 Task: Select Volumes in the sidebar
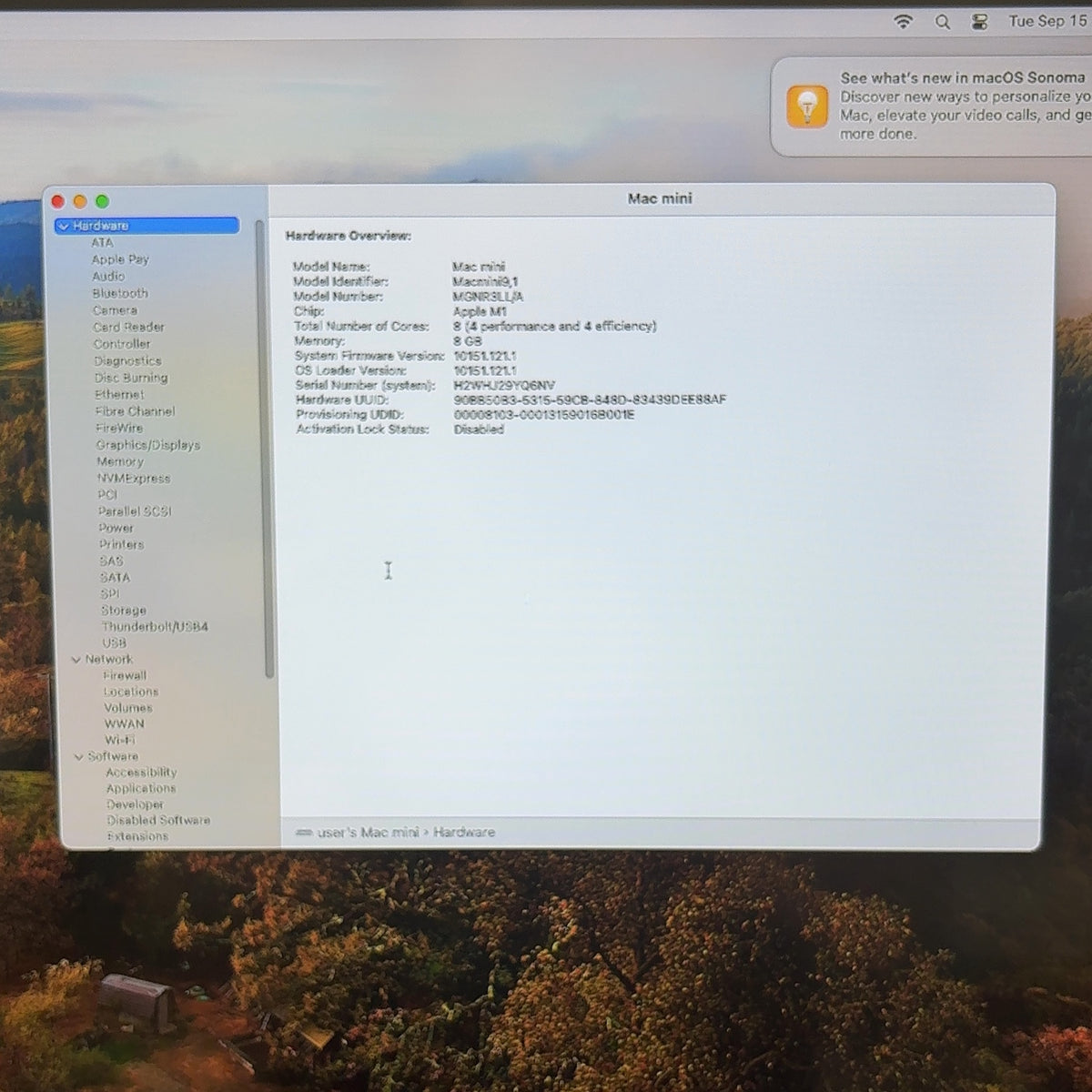point(128,708)
